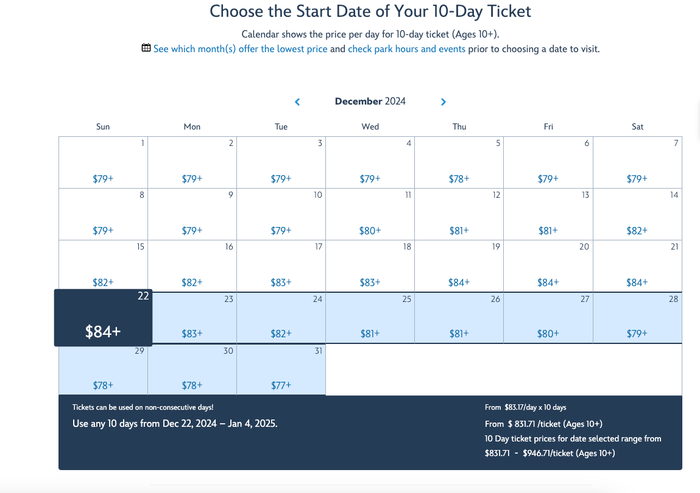
Task: Select December 24 at $82+
Action: coord(281,318)
